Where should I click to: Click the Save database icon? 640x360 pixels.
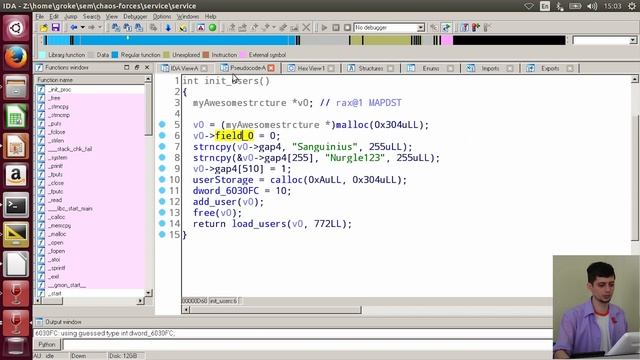[x=56, y=28]
